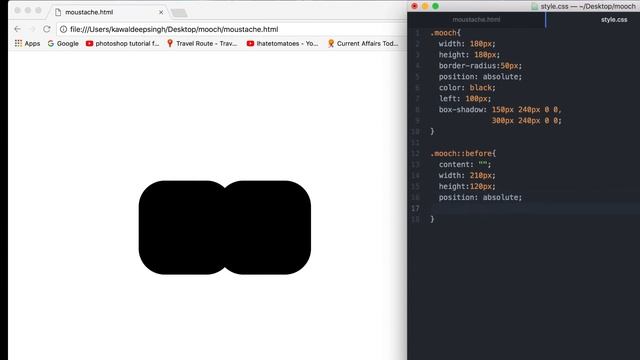Image resolution: width=640 pixels, height=360 pixels.
Task: Click the browser back arrow
Action: [x=17, y=29]
